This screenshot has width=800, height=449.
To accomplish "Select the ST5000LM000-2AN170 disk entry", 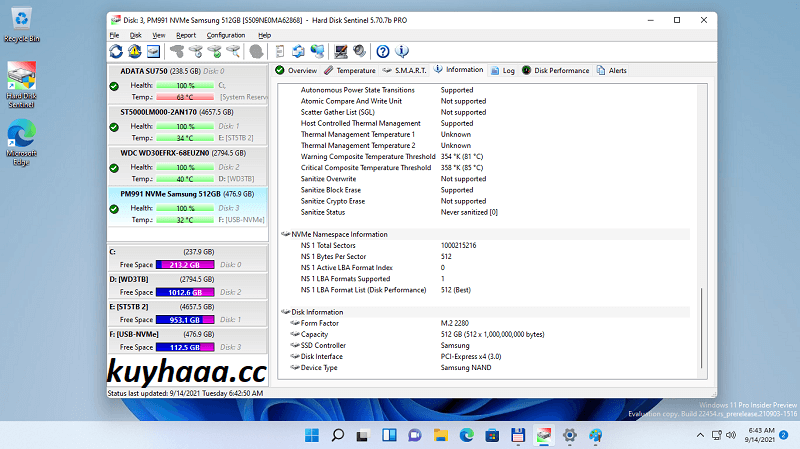I will 188,125.
